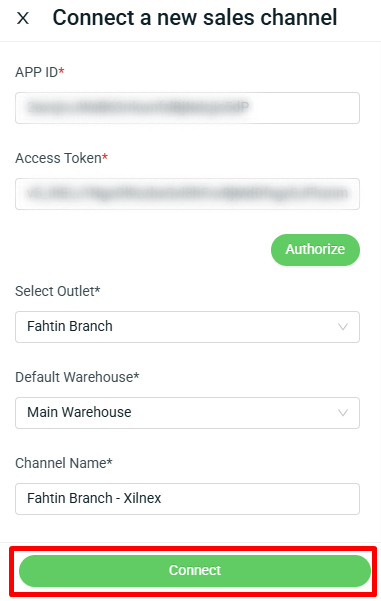Open the Default Warehouse dropdown
This screenshot has width=381, height=601.
pyautogui.click(x=187, y=413)
